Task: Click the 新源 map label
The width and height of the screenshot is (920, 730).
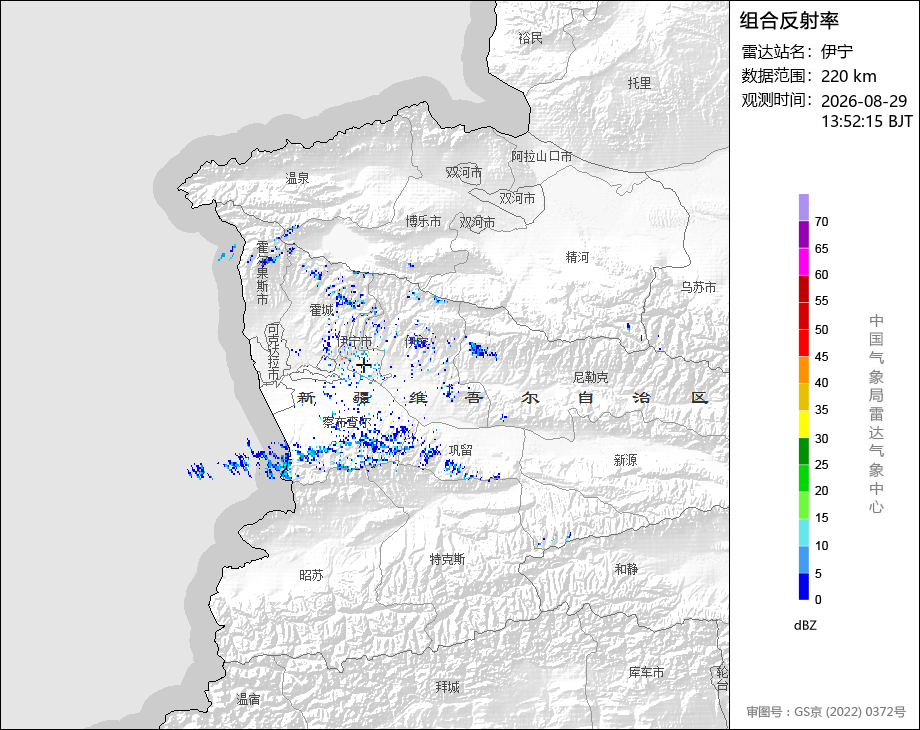Action: 625,460
